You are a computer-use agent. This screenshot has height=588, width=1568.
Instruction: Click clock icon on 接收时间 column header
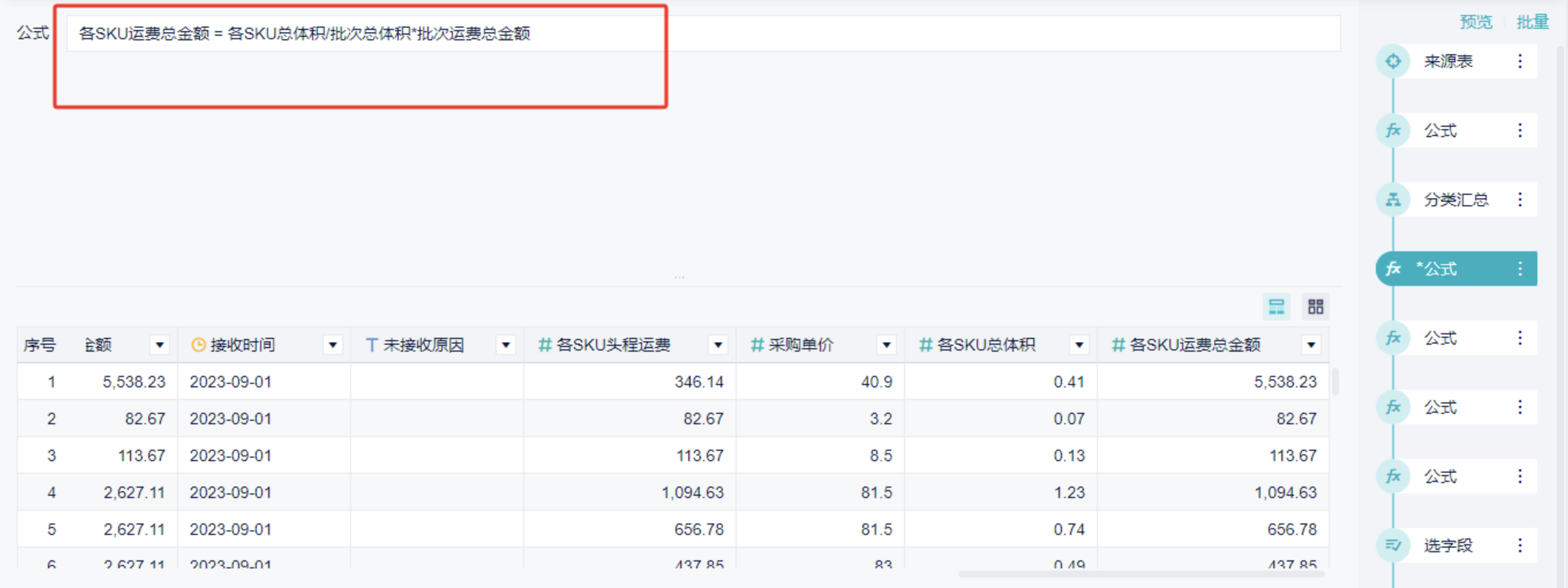[198, 345]
